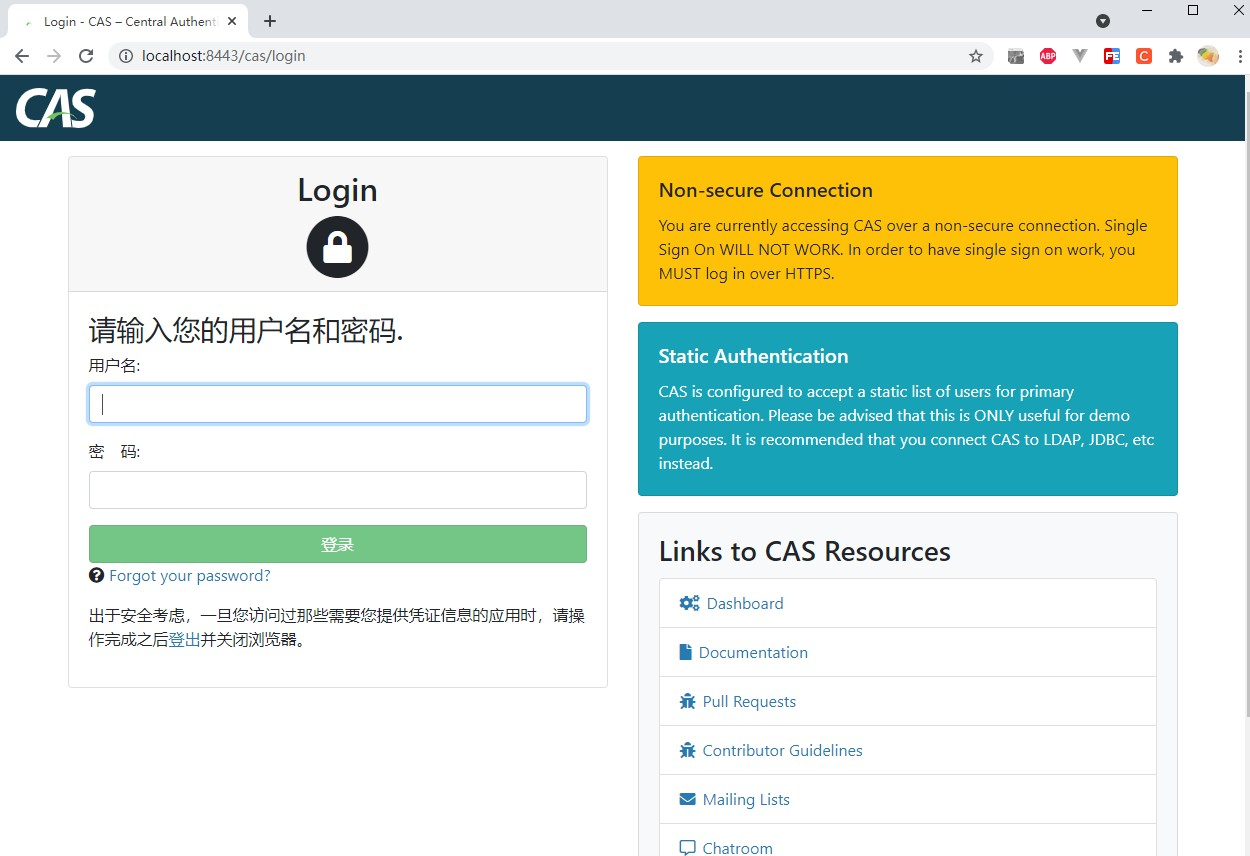Image resolution: width=1250 pixels, height=856 pixels.
Task: Open the AdBlock Plus extension icon
Action: tap(1048, 56)
